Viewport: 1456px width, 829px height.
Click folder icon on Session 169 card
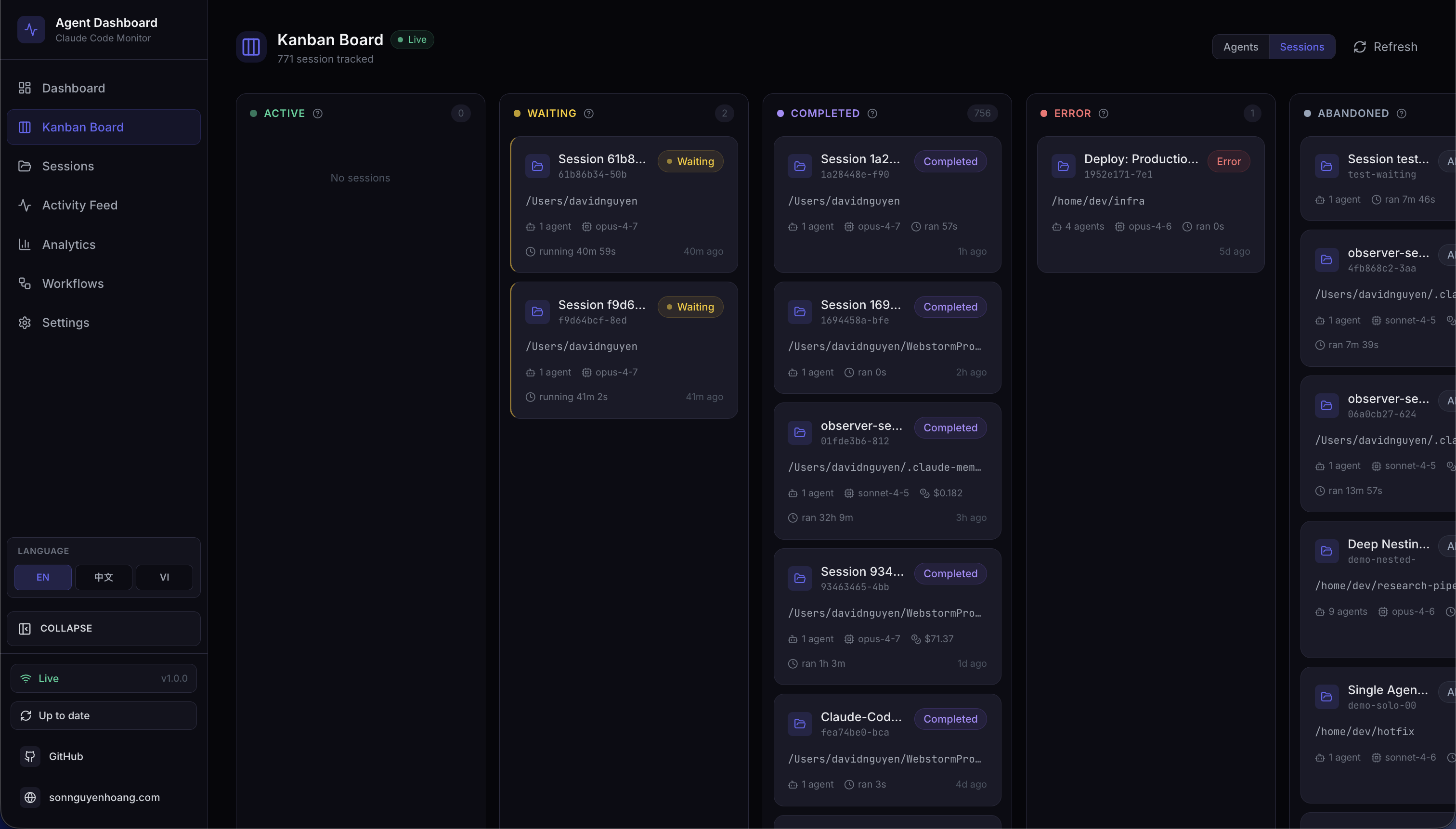[x=800, y=311]
